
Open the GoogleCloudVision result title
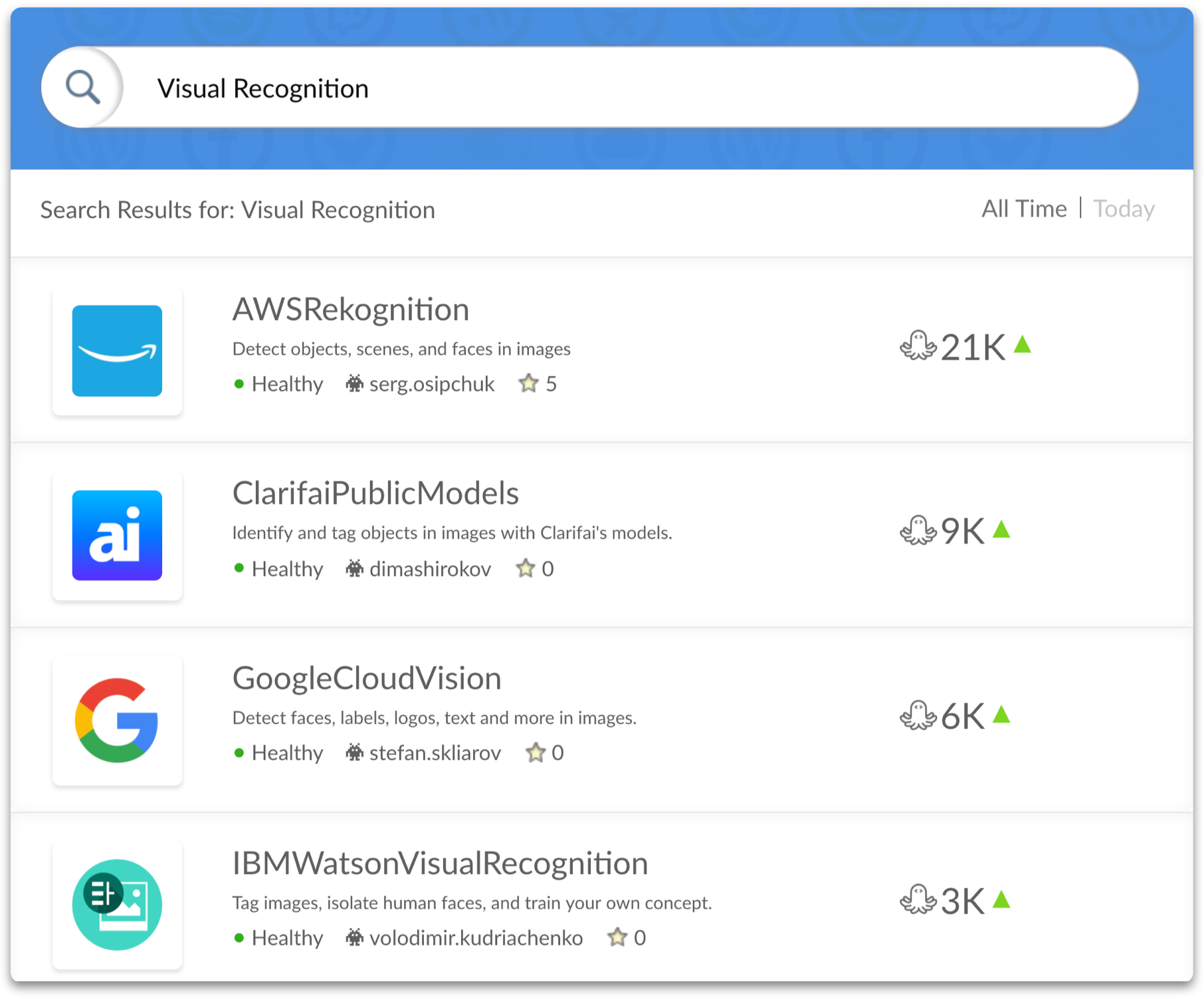coord(367,678)
